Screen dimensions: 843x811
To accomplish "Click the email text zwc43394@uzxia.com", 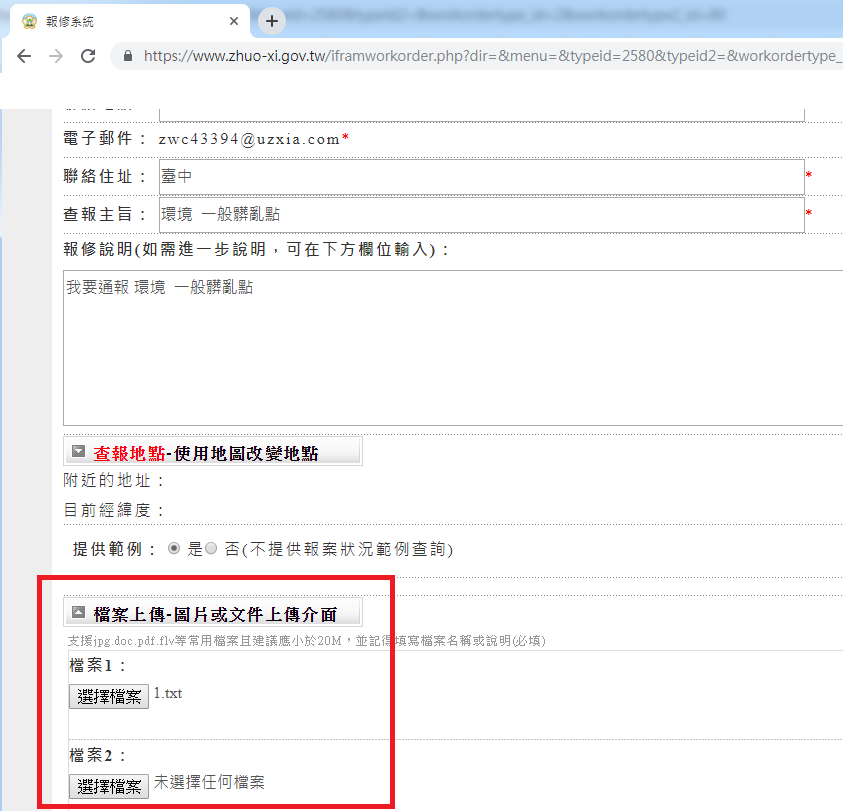I will pyautogui.click(x=249, y=139).
